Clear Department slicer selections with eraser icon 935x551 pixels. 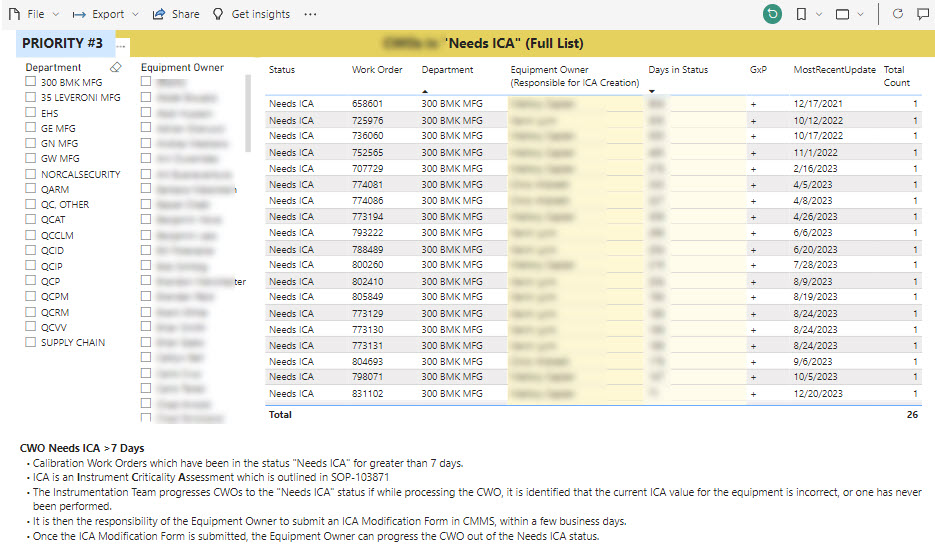click(116, 67)
